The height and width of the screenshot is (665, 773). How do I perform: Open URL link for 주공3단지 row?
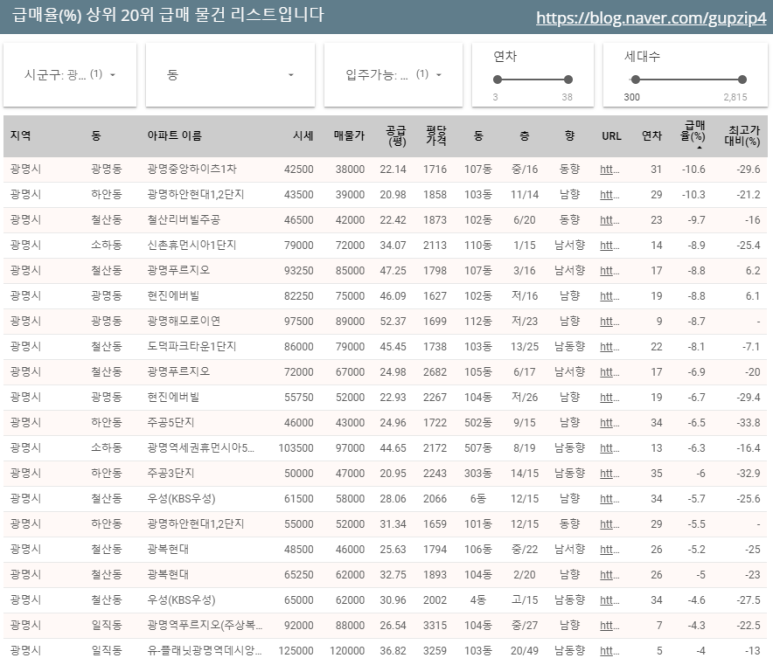pyautogui.click(x=609, y=473)
